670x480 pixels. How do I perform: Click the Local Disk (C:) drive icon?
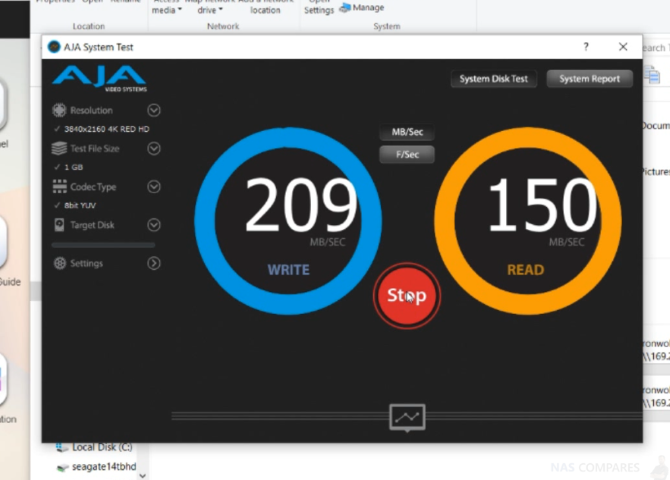point(62,448)
